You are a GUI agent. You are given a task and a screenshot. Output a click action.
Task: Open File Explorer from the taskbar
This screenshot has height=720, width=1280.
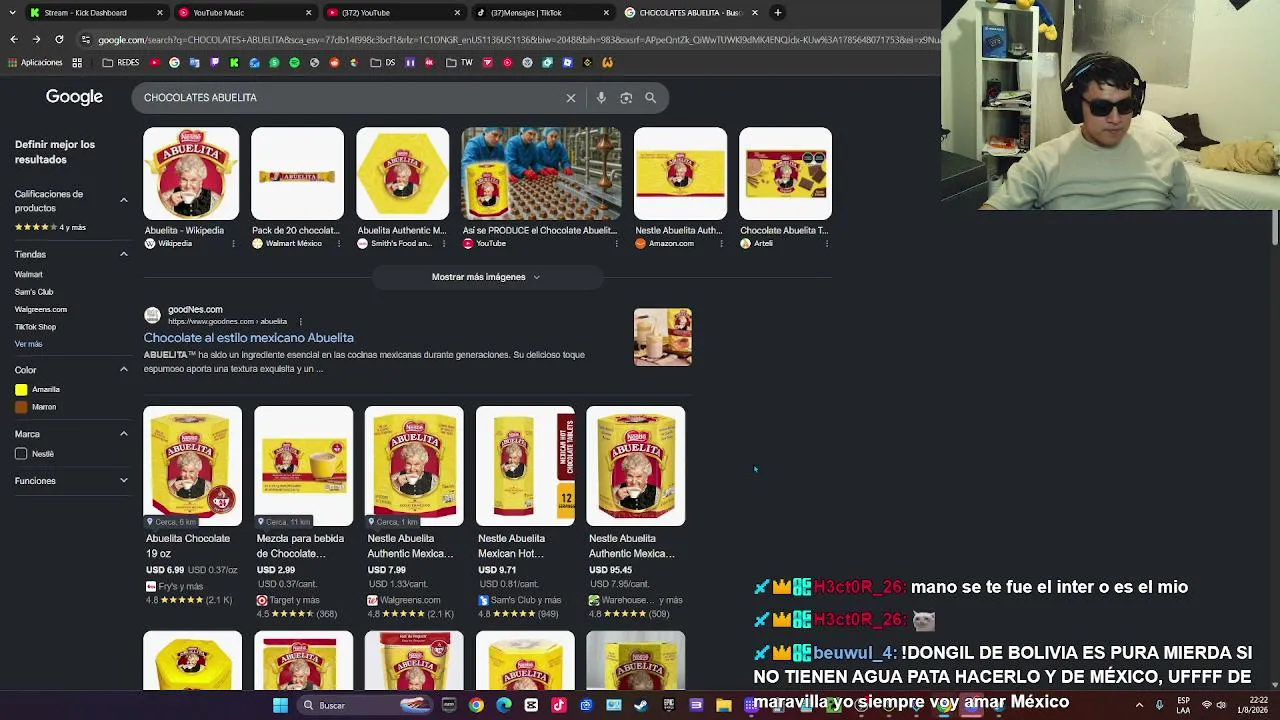click(x=723, y=705)
